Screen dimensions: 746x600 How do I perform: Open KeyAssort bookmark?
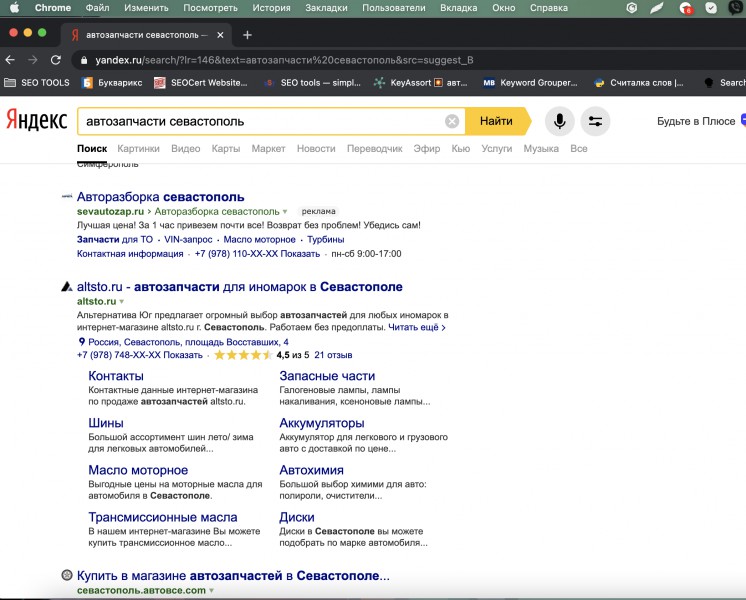click(420, 82)
